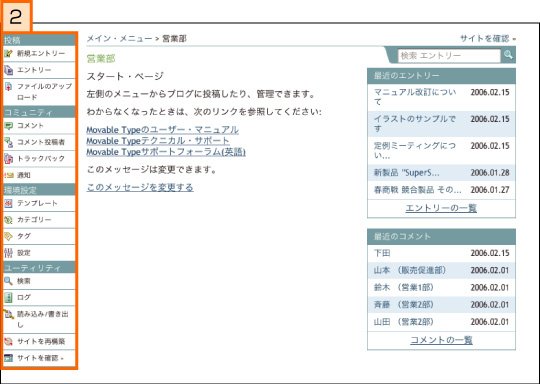Open the テンプレート icon in sidebar
The width and height of the screenshot is (540, 384).
click(x=8, y=203)
